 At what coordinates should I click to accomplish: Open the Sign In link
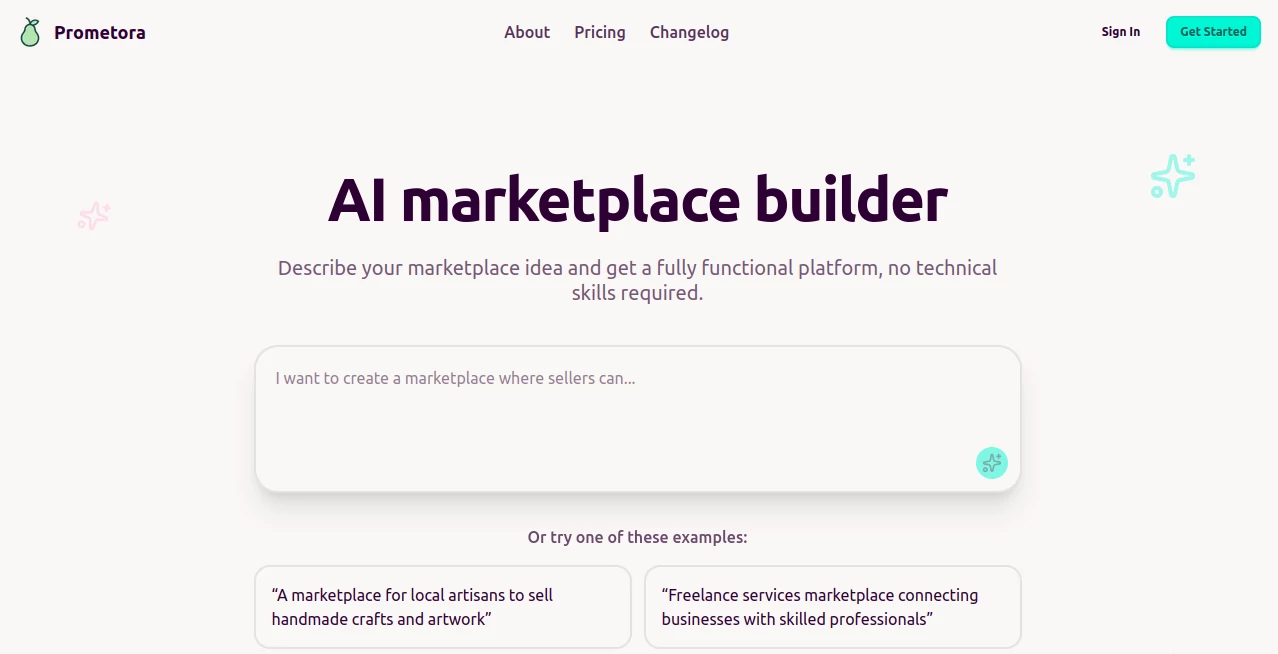point(1120,31)
